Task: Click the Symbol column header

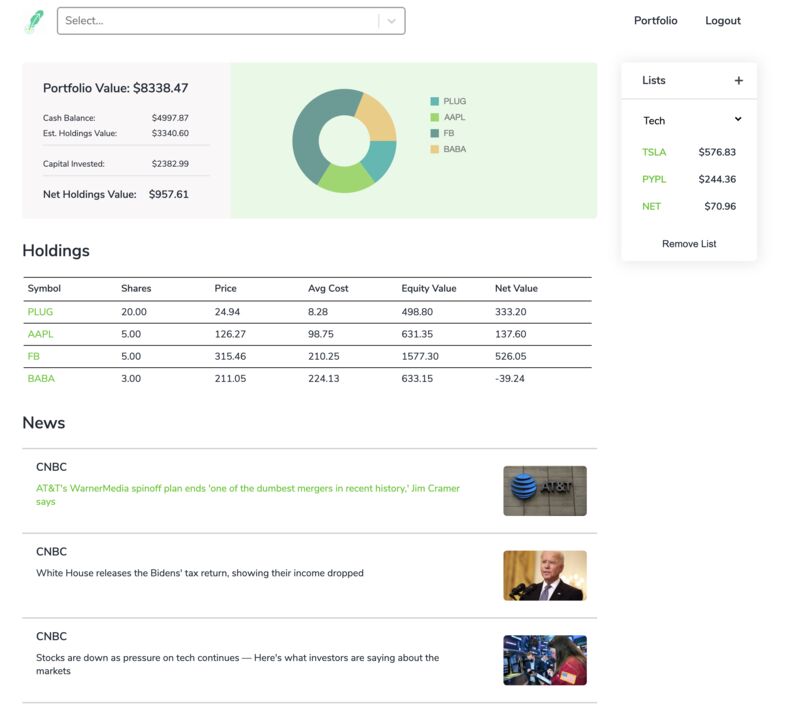Action: pos(44,288)
